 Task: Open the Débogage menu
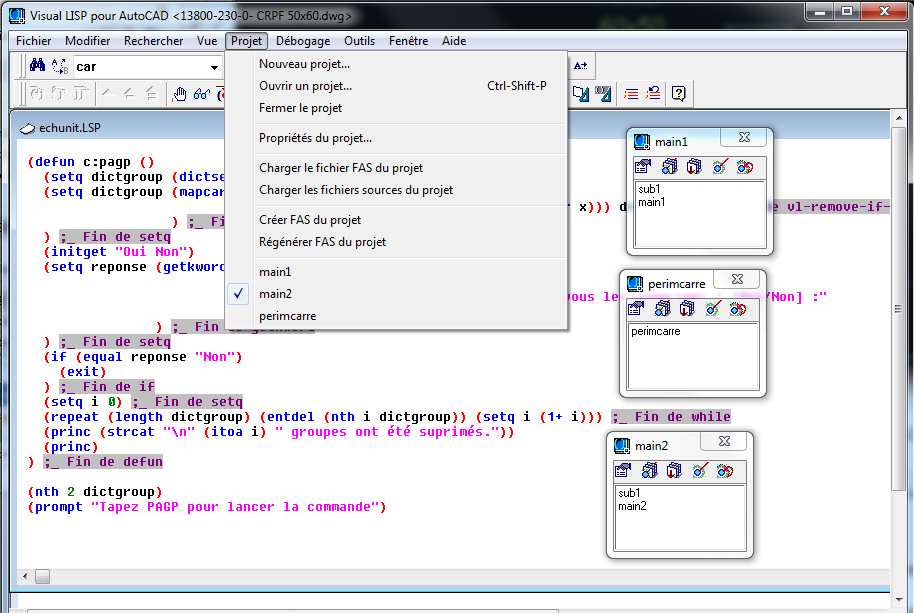point(303,41)
